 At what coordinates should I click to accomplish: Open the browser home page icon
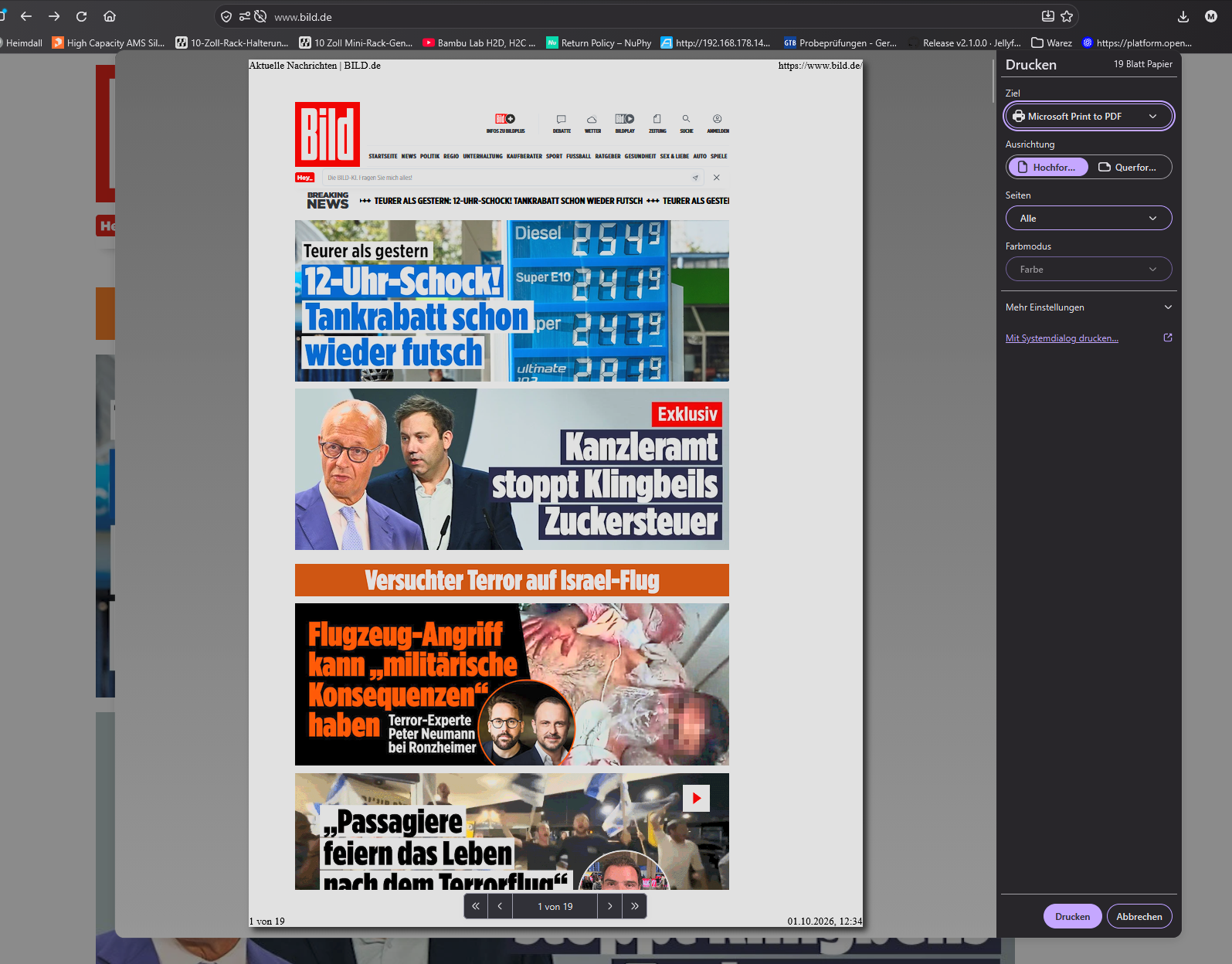pyautogui.click(x=110, y=16)
